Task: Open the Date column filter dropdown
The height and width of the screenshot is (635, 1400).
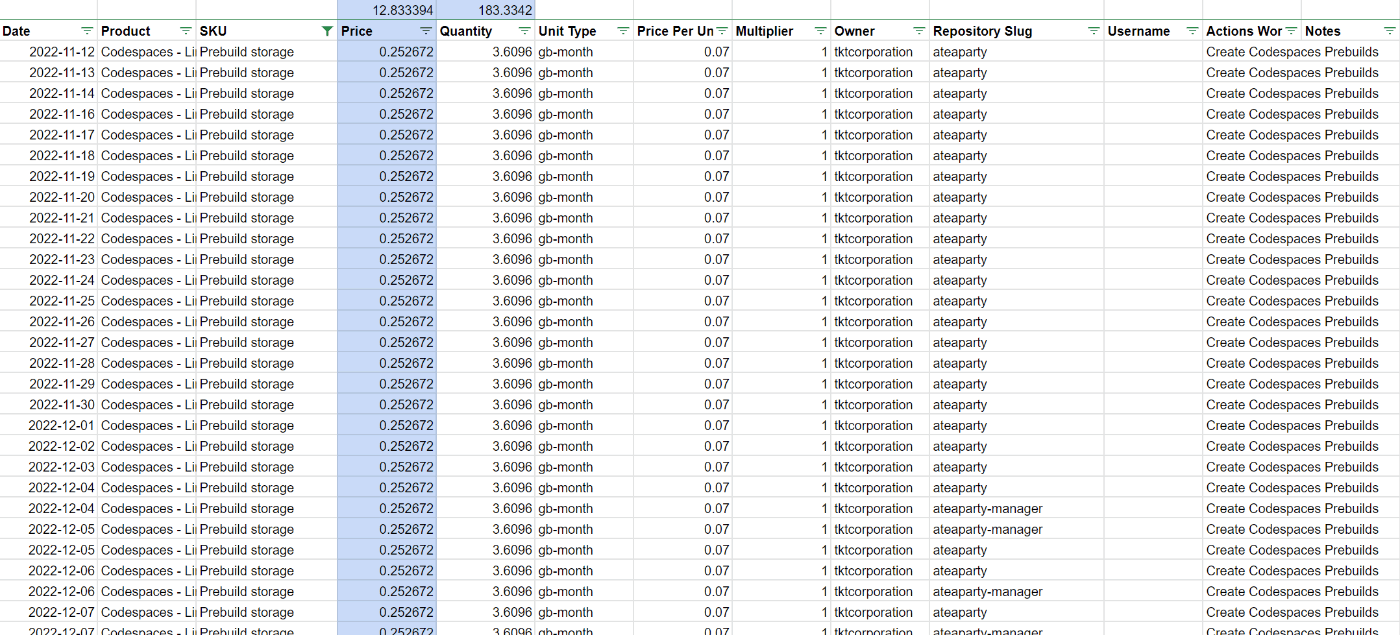Action: [87, 31]
